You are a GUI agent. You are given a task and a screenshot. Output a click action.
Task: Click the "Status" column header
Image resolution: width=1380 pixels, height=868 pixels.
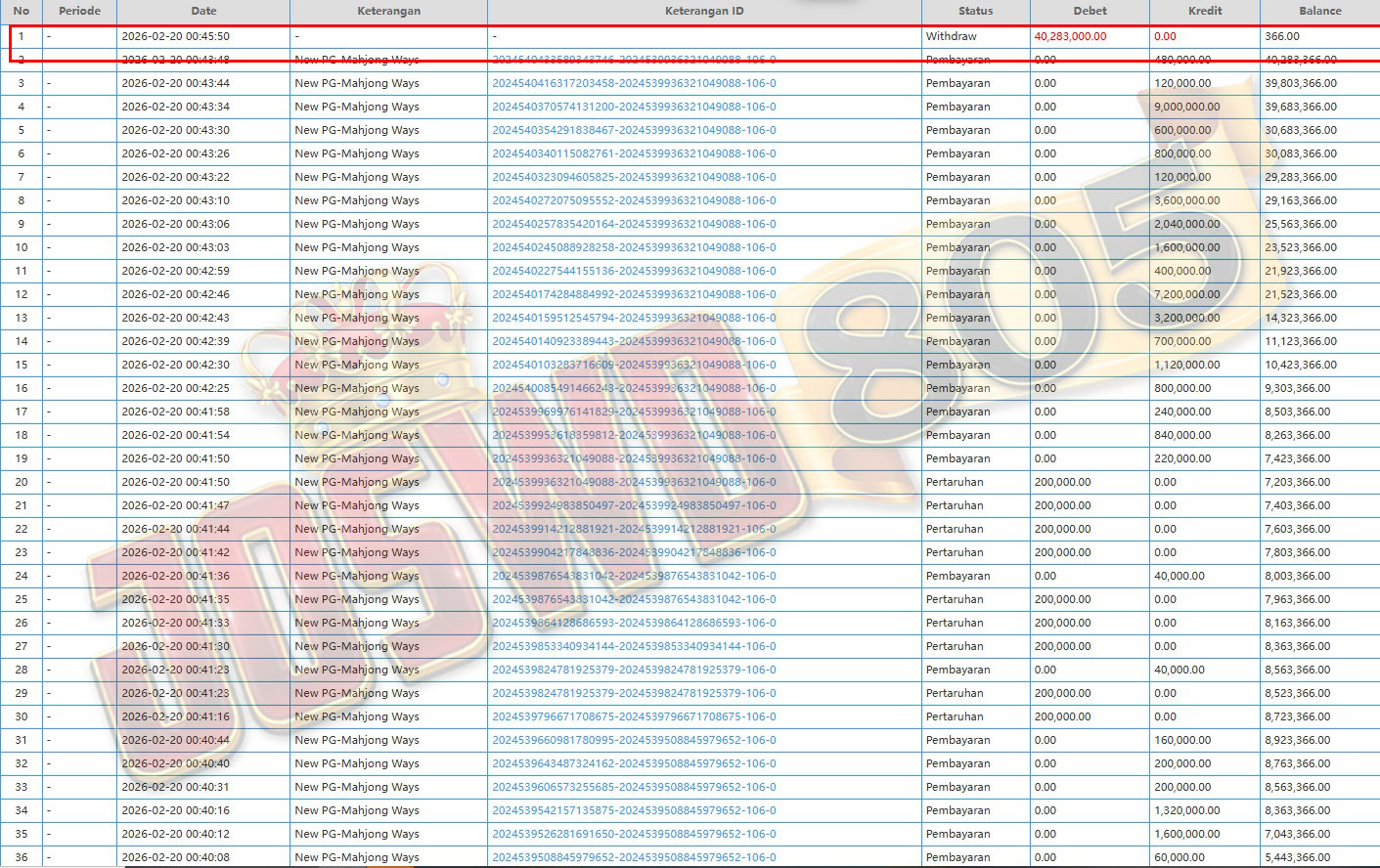975,11
